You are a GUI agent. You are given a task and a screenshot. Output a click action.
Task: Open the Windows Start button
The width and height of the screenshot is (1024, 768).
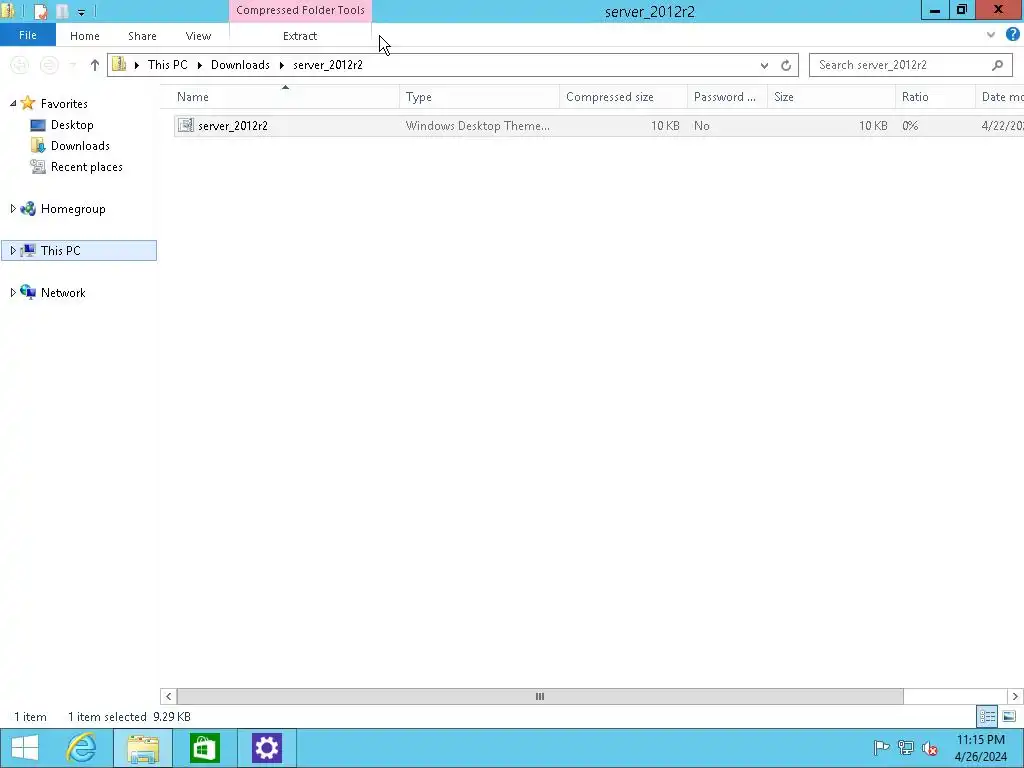tap(25, 748)
